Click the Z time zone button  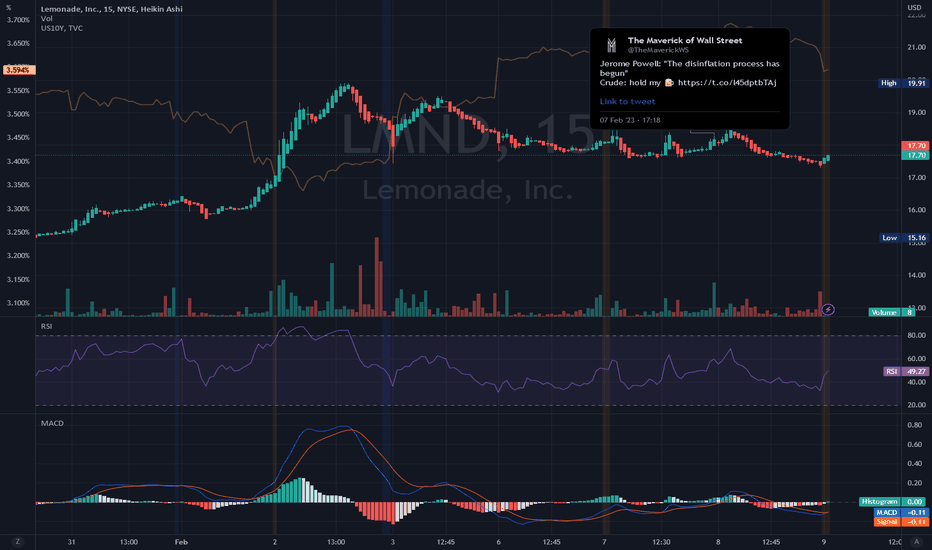click(x=17, y=542)
